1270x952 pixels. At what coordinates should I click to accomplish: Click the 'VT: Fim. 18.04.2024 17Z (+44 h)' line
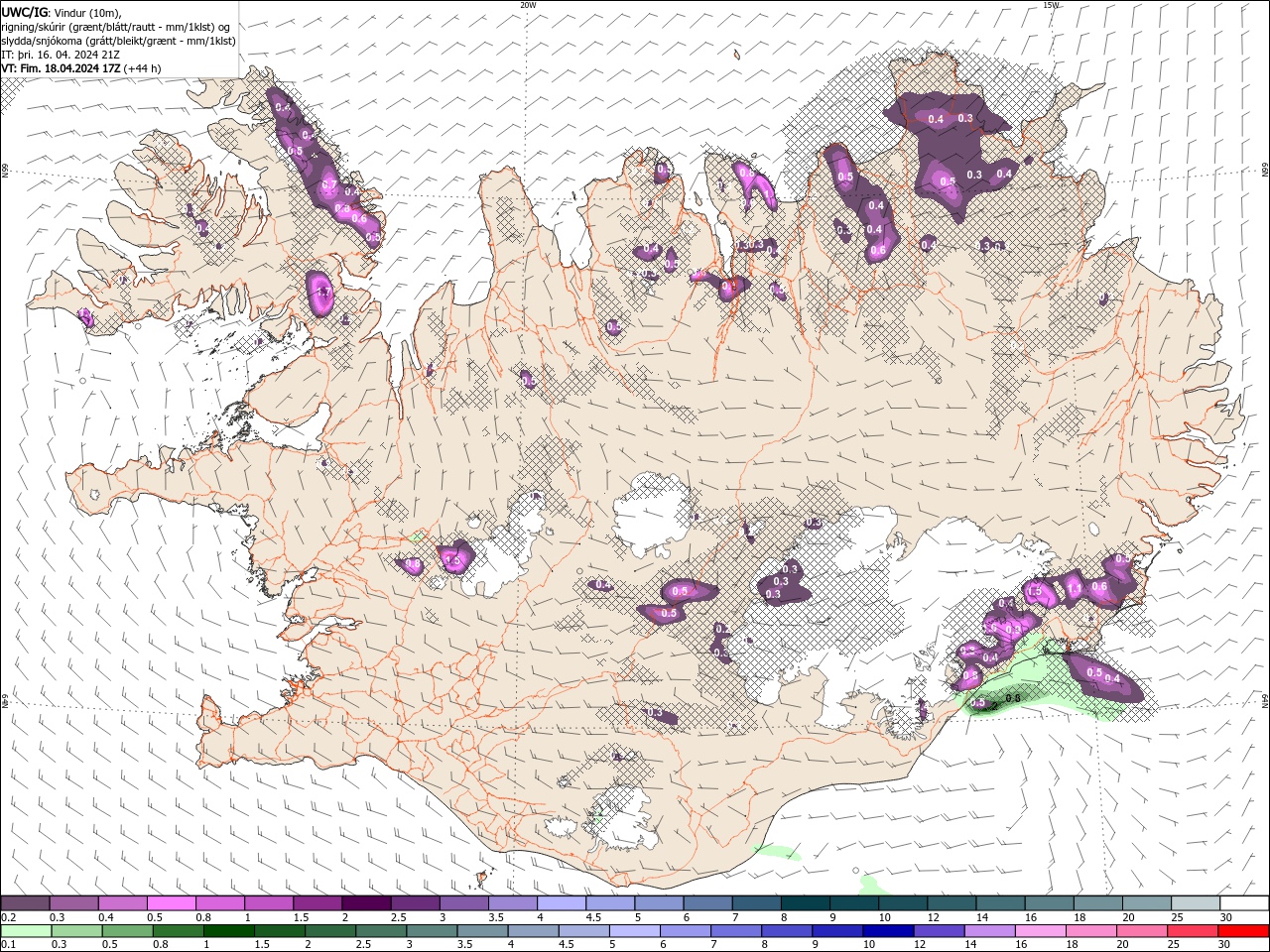pos(80,67)
